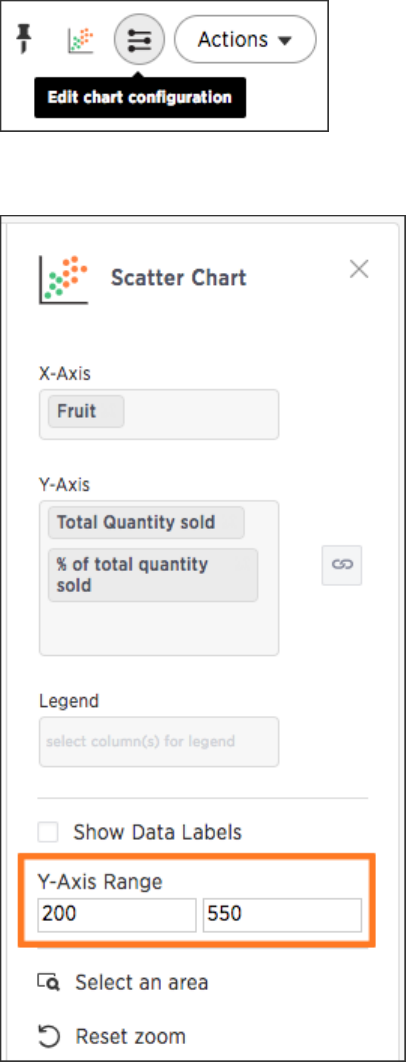Open the Actions dropdown menu

click(245, 40)
